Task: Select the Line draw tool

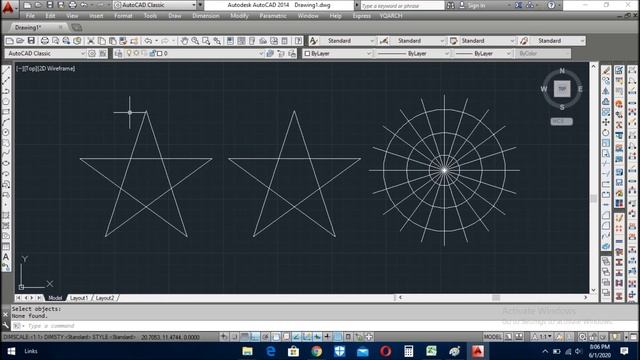Action: pos(6,70)
